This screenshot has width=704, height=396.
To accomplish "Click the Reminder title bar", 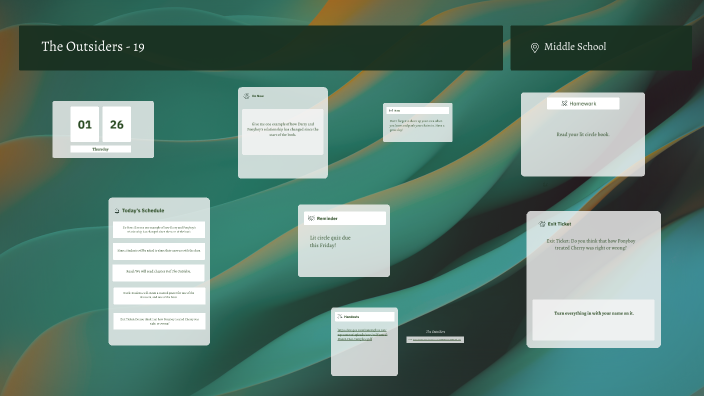I will pyautogui.click(x=345, y=219).
